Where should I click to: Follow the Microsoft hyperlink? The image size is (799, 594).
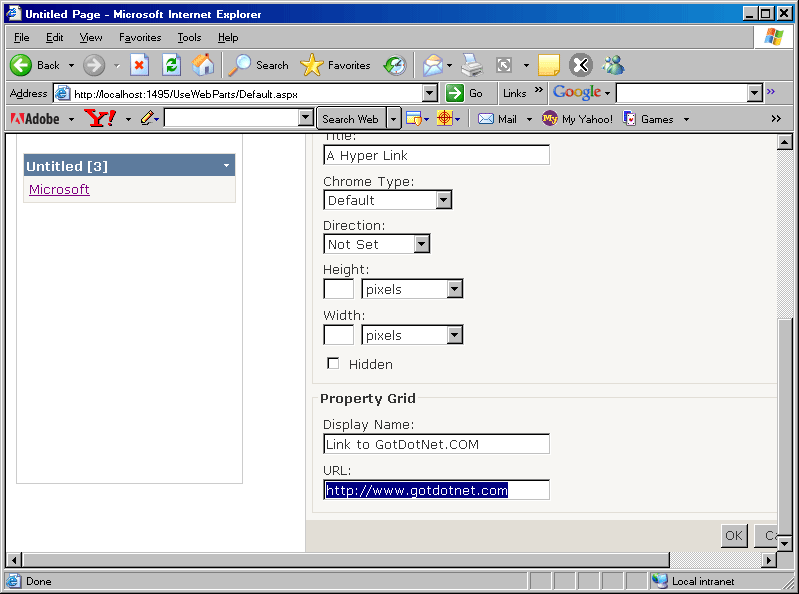tap(59, 189)
